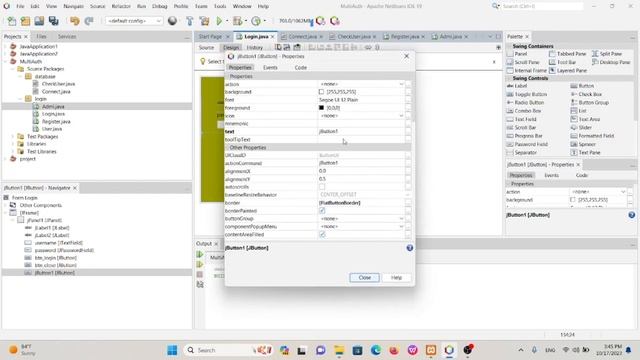The image size is (640, 360).
Task: Open the Windows Start button on the taskbar
Action: [172, 350]
